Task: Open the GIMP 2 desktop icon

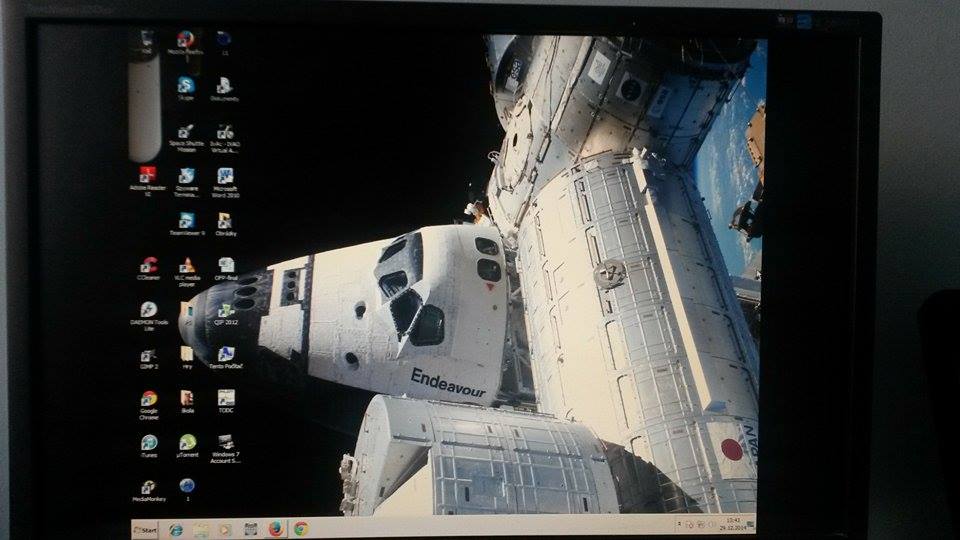Action: tap(148, 355)
